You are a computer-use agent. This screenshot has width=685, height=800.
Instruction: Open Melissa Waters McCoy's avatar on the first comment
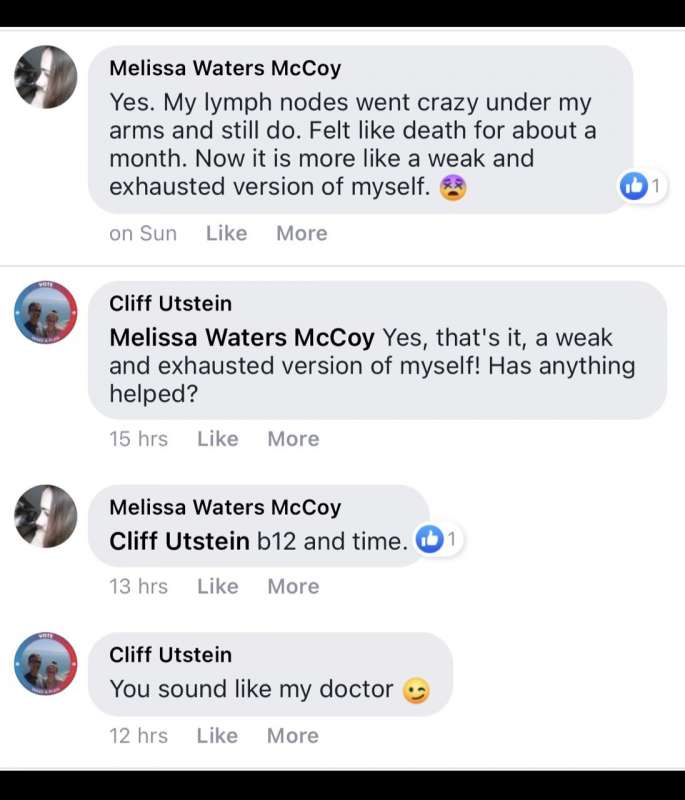pyautogui.click(x=46, y=77)
